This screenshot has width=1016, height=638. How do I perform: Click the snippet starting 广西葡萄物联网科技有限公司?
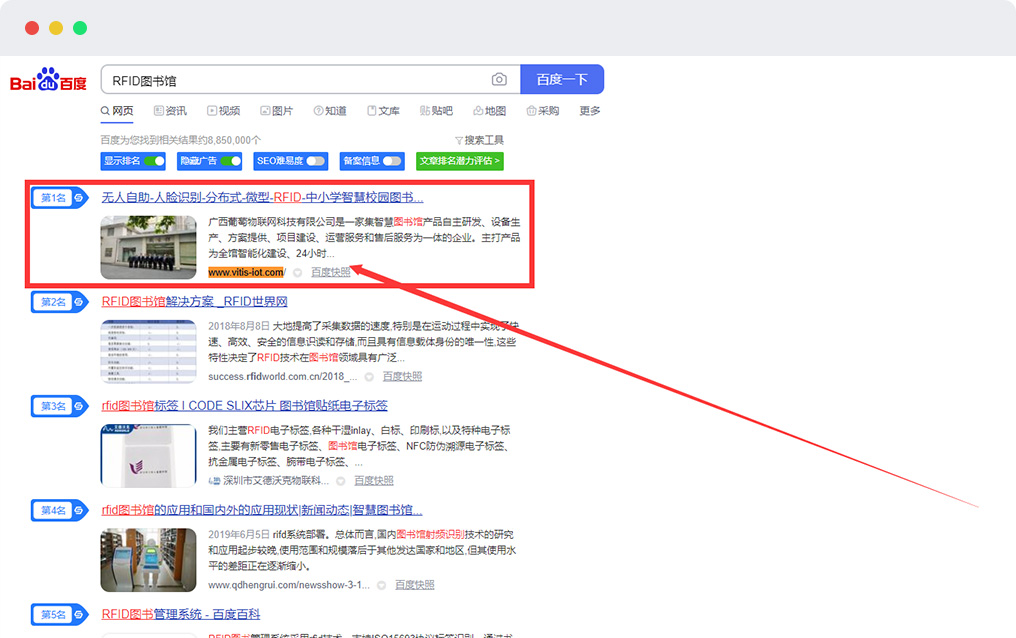tap(364, 238)
